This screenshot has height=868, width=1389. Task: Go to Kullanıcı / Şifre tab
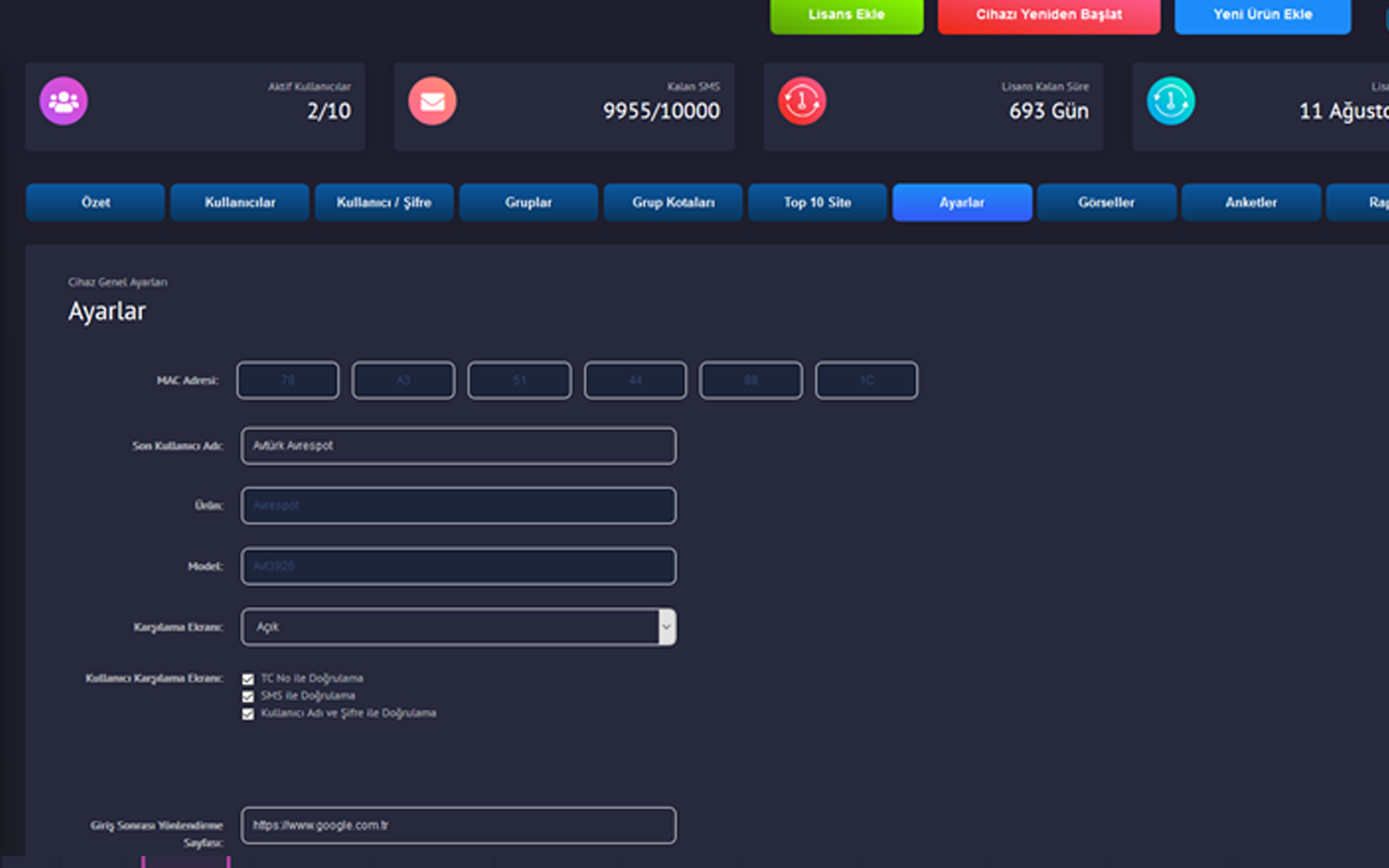click(383, 203)
